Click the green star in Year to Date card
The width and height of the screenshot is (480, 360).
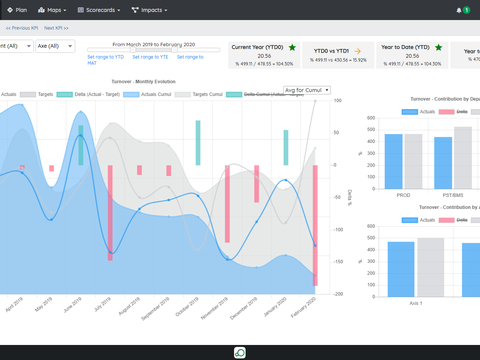point(439,47)
